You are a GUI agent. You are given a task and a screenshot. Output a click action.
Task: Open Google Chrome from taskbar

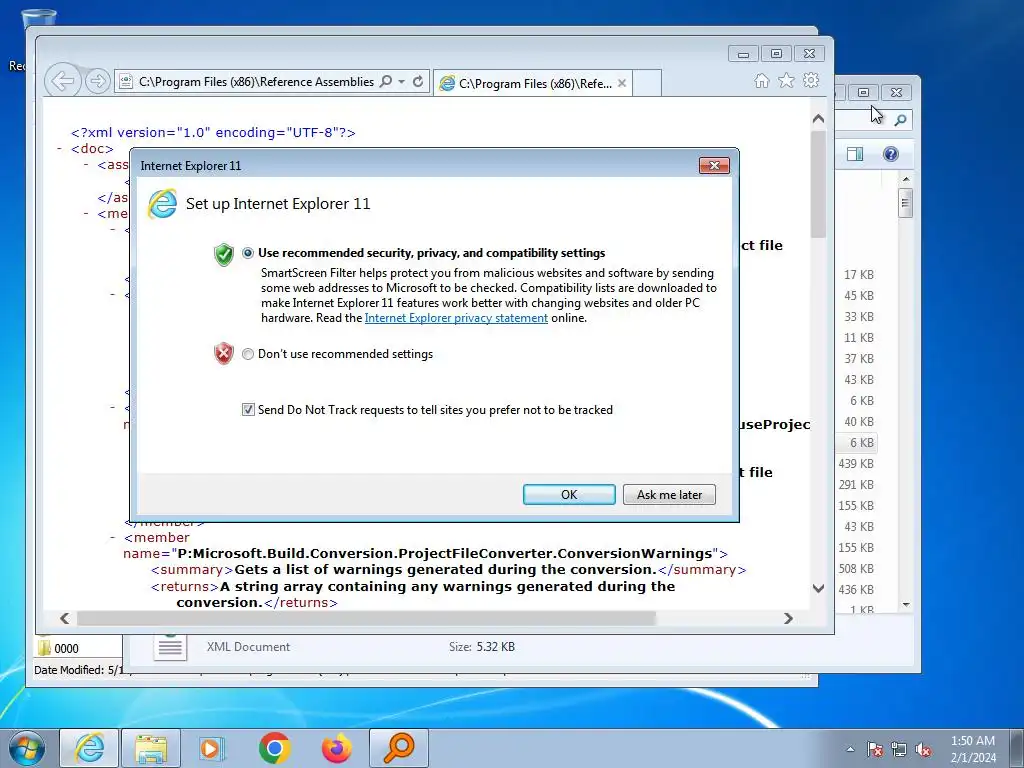(x=274, y=748)
